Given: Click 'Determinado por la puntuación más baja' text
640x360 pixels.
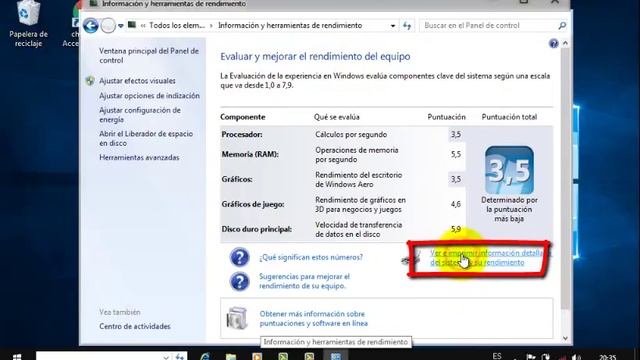Looking at the screenshot, I should click(x=509, y=209).
